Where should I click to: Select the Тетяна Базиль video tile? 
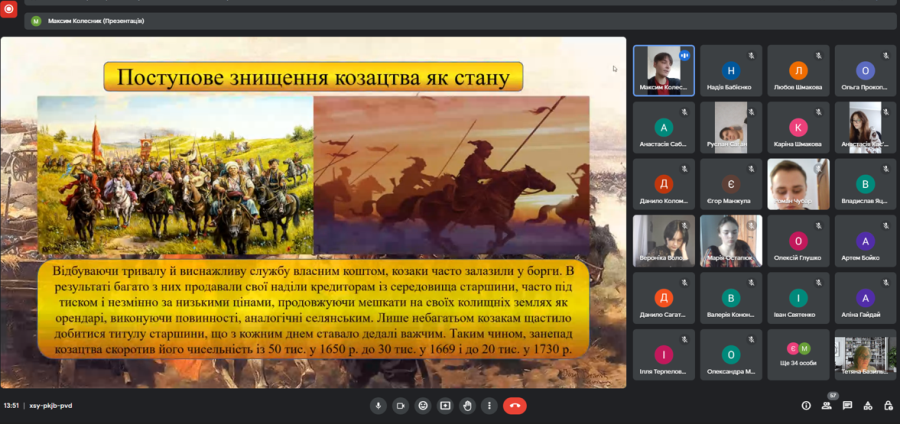[x=865, y=355]
